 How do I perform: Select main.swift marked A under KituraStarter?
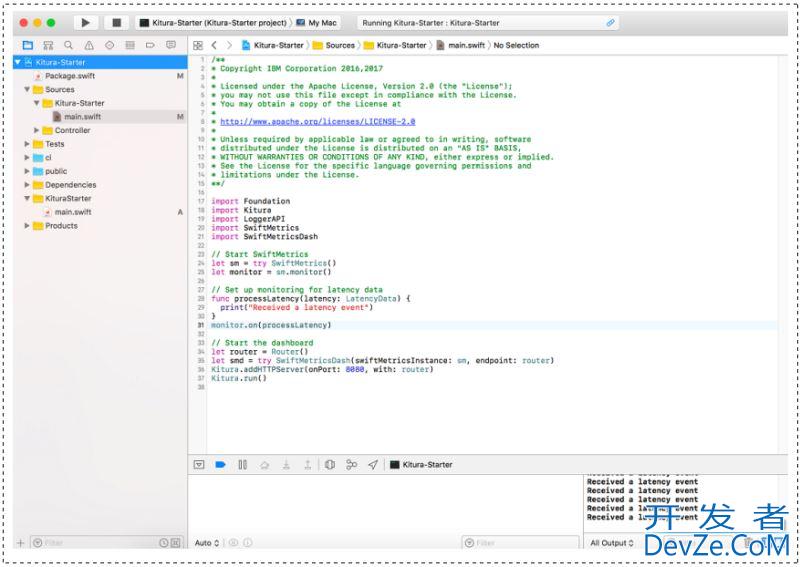tap(100, 212)
